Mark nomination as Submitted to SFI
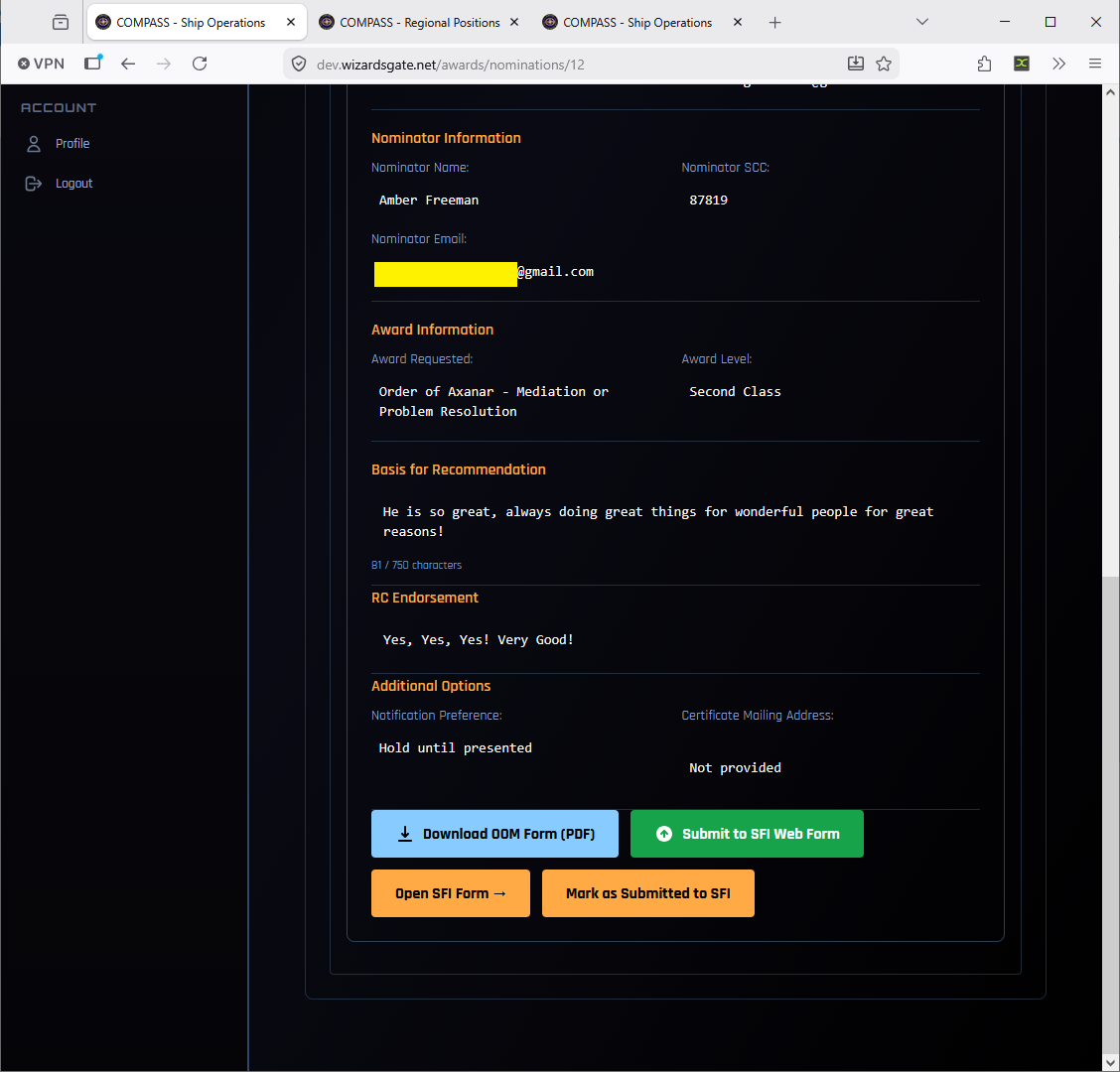This screenshot has height=1072, width=1120. tap(647, 893)
